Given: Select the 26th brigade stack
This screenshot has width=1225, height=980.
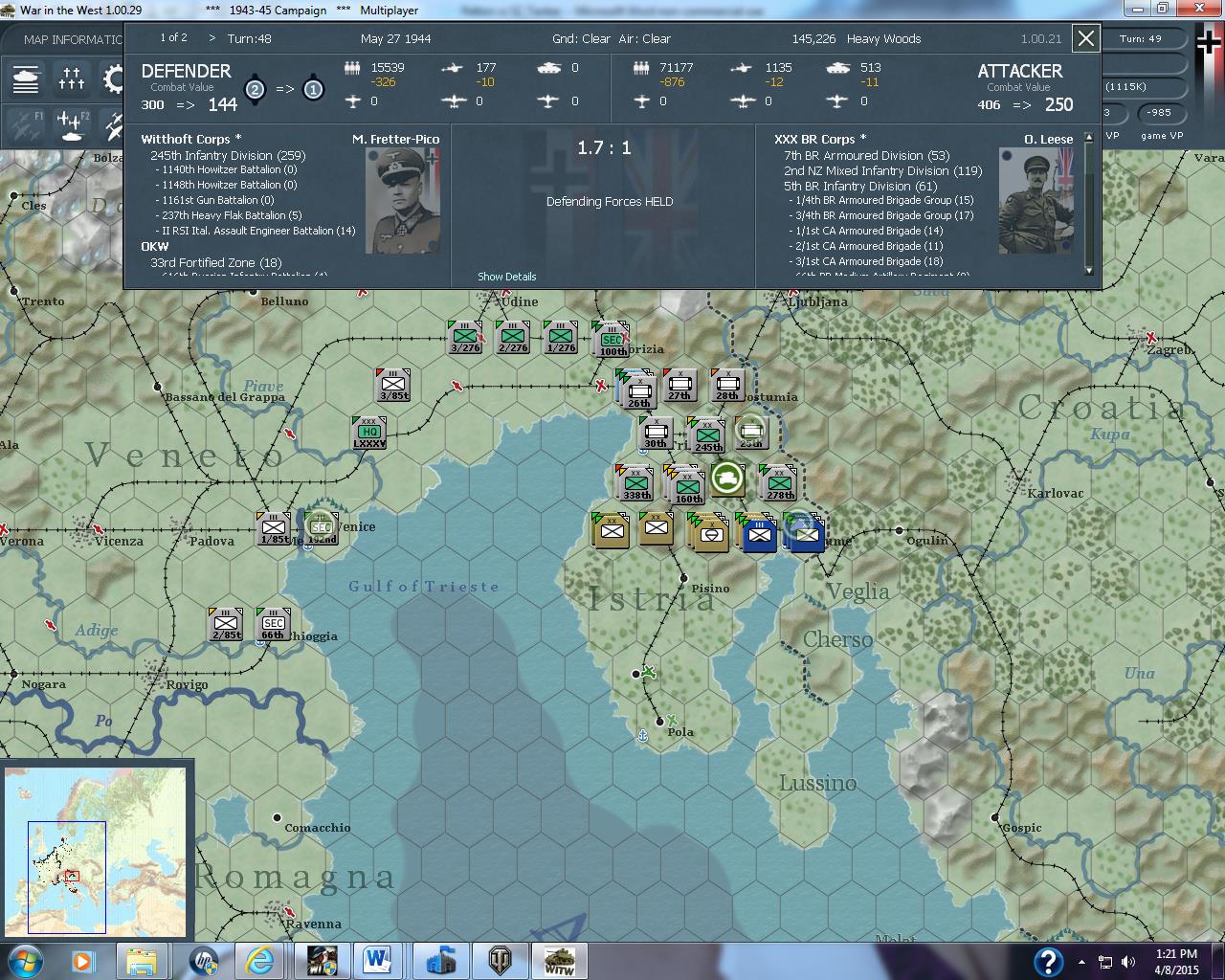Looking at the screenshot, I should [x=637, y=389].
